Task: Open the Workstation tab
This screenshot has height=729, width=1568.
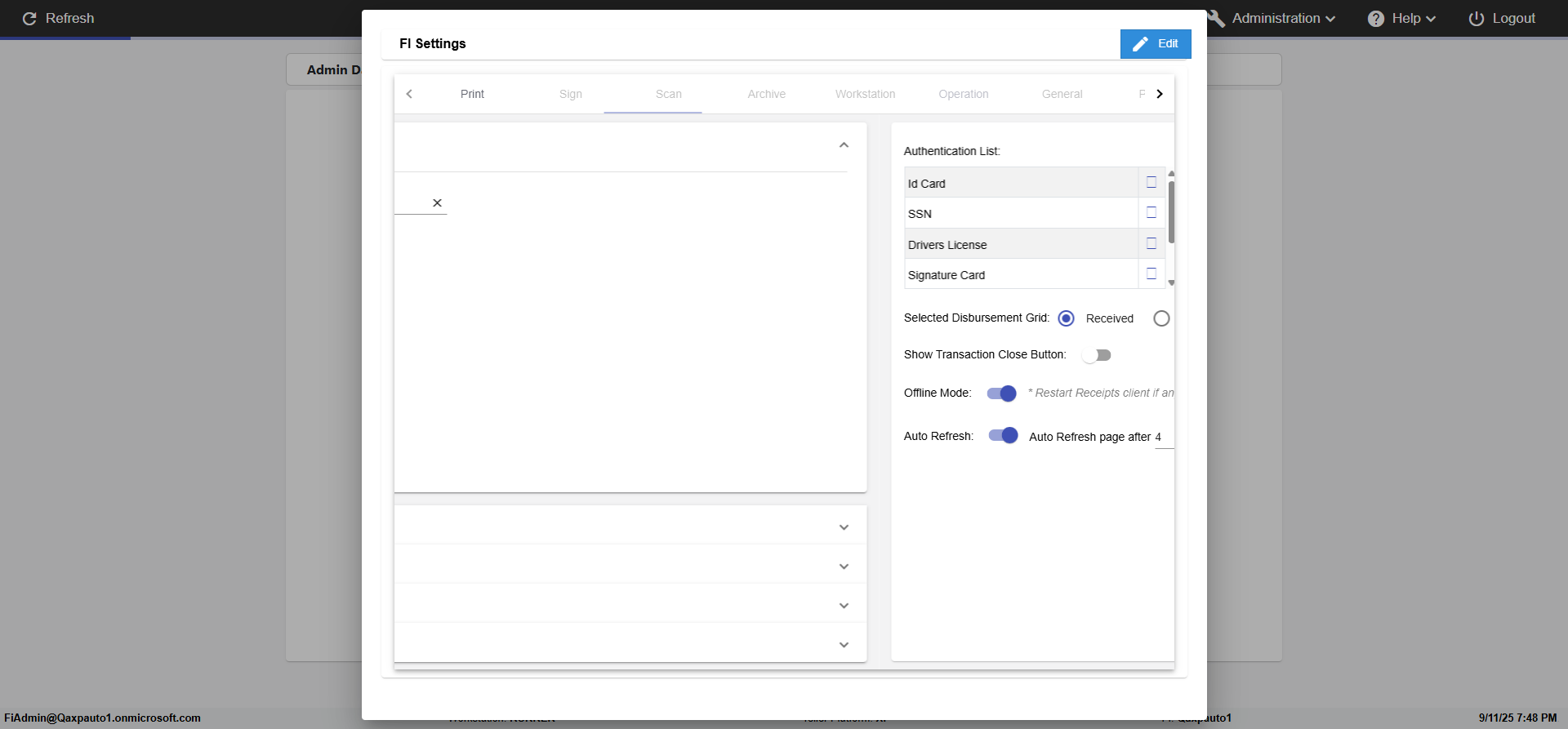Action: click(x=865, y=94)
